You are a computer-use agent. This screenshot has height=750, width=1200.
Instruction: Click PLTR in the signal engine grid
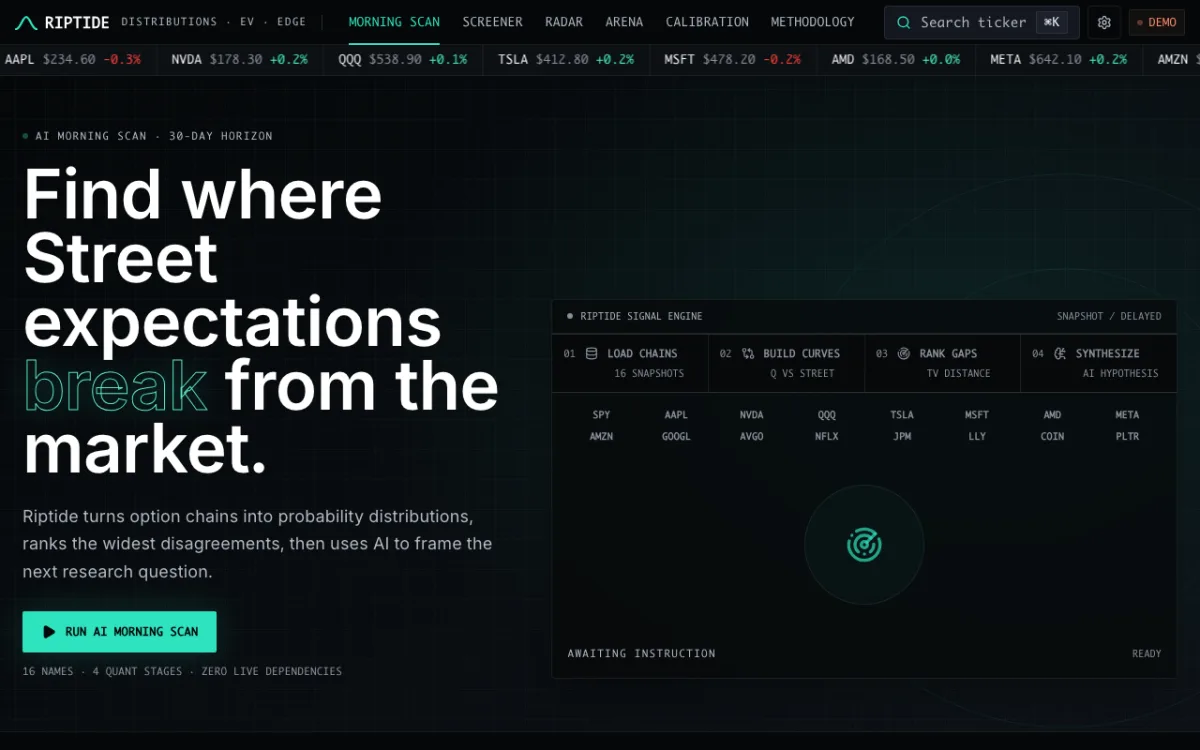click(x=1127, y=437)
